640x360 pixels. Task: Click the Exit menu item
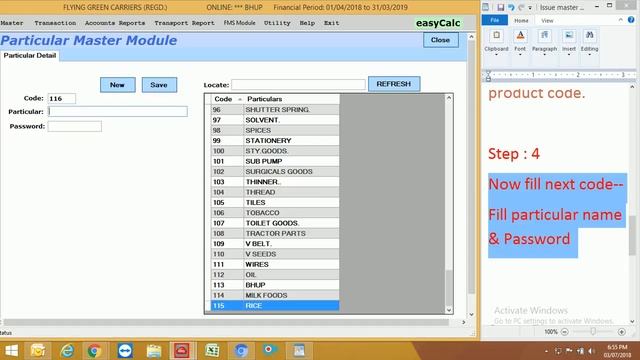[x=331, y=23]
